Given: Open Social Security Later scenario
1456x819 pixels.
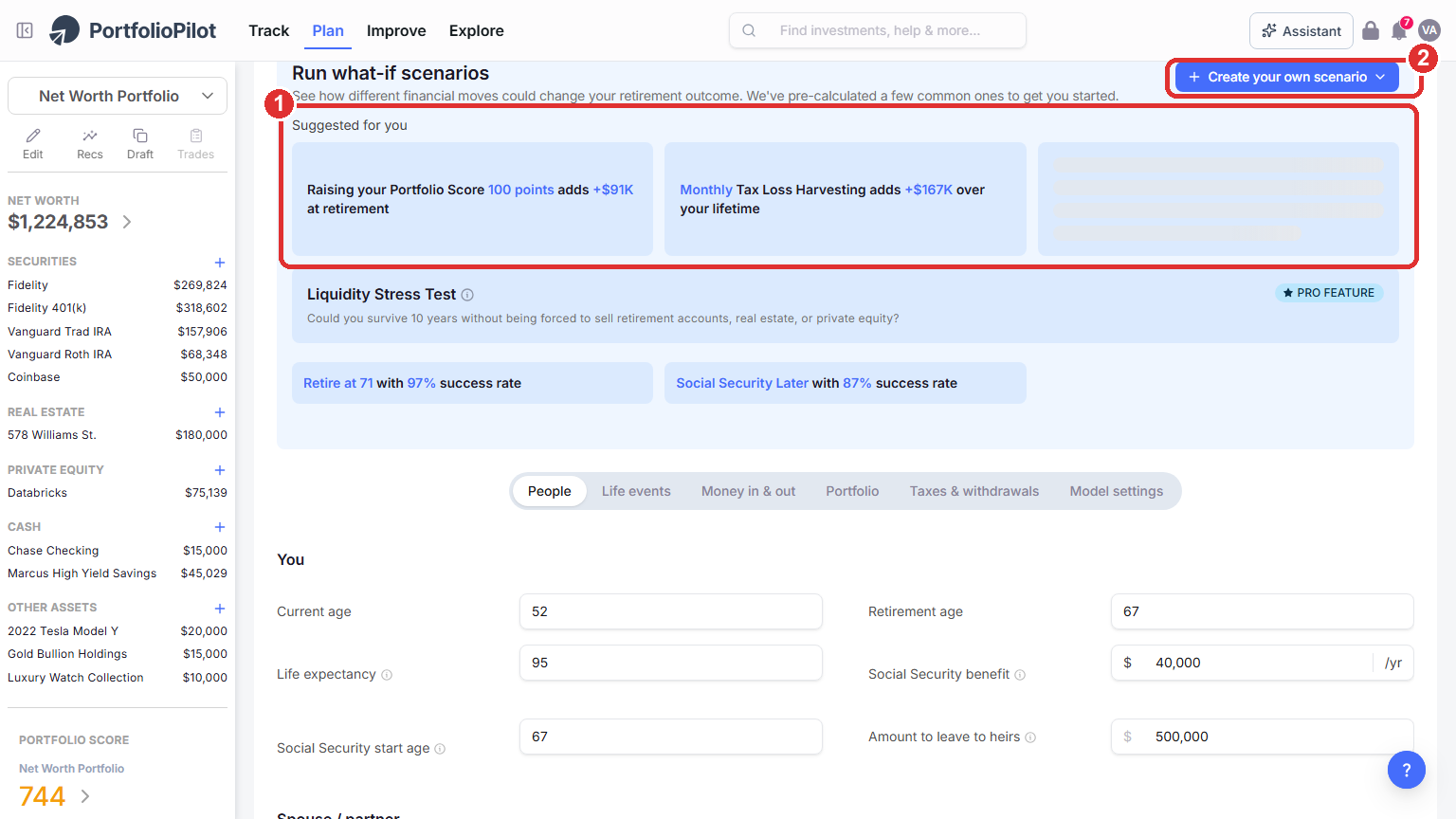Looking at the screenshot, I should pos(846,383).
